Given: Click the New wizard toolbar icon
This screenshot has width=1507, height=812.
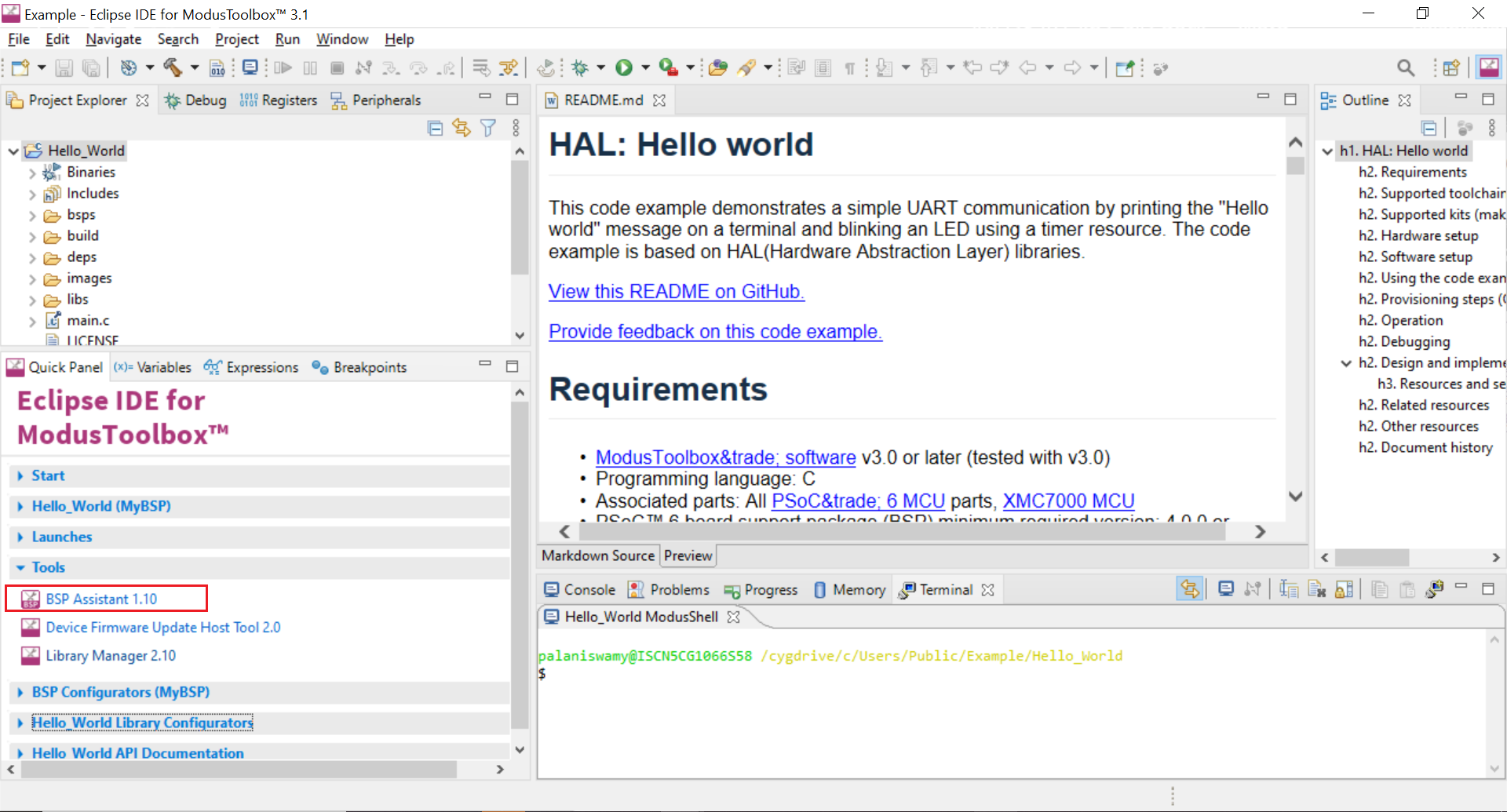Looking at the screenshot, I should pos(20,68).
